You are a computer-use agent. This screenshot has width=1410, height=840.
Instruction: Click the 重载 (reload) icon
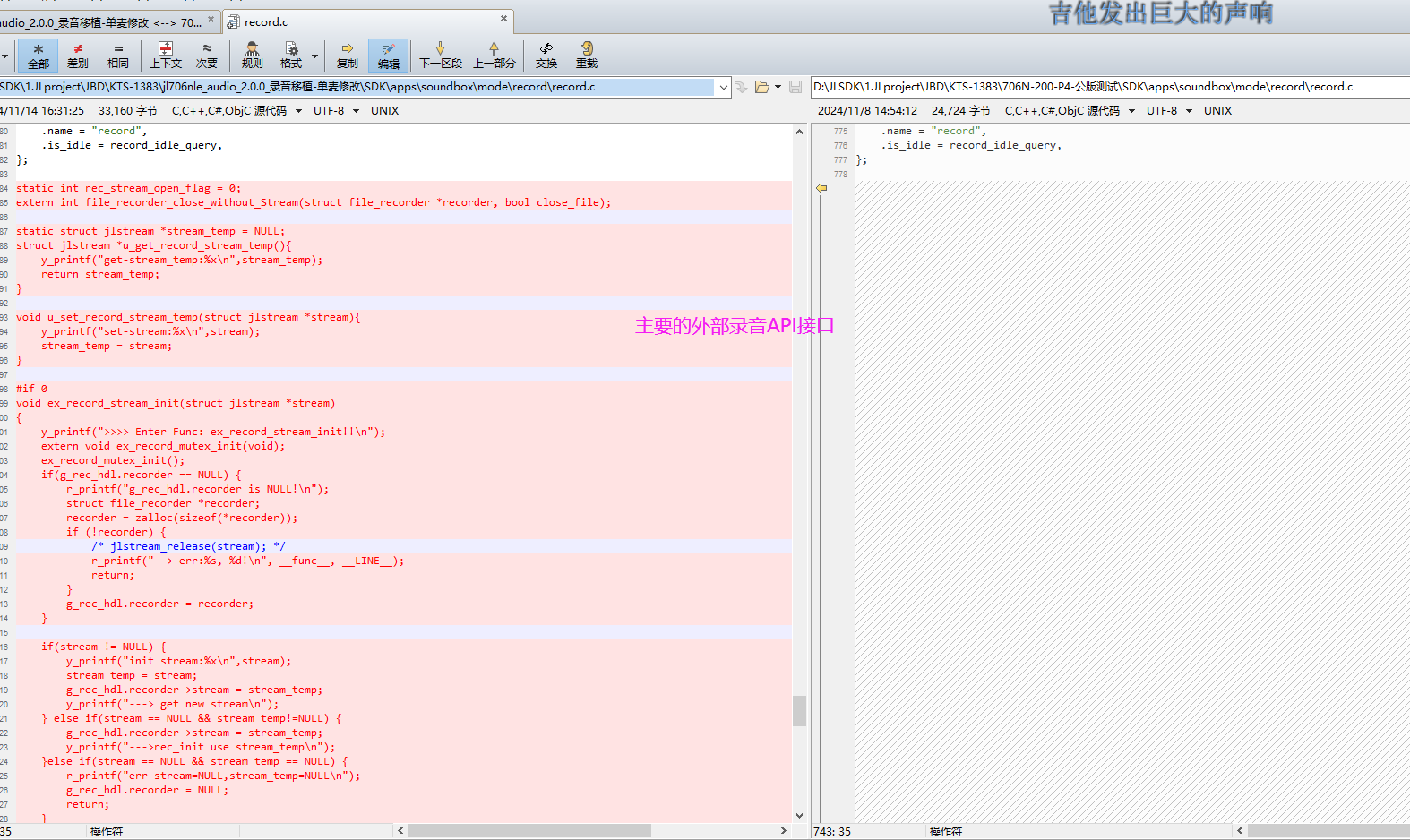coord(587,56)
